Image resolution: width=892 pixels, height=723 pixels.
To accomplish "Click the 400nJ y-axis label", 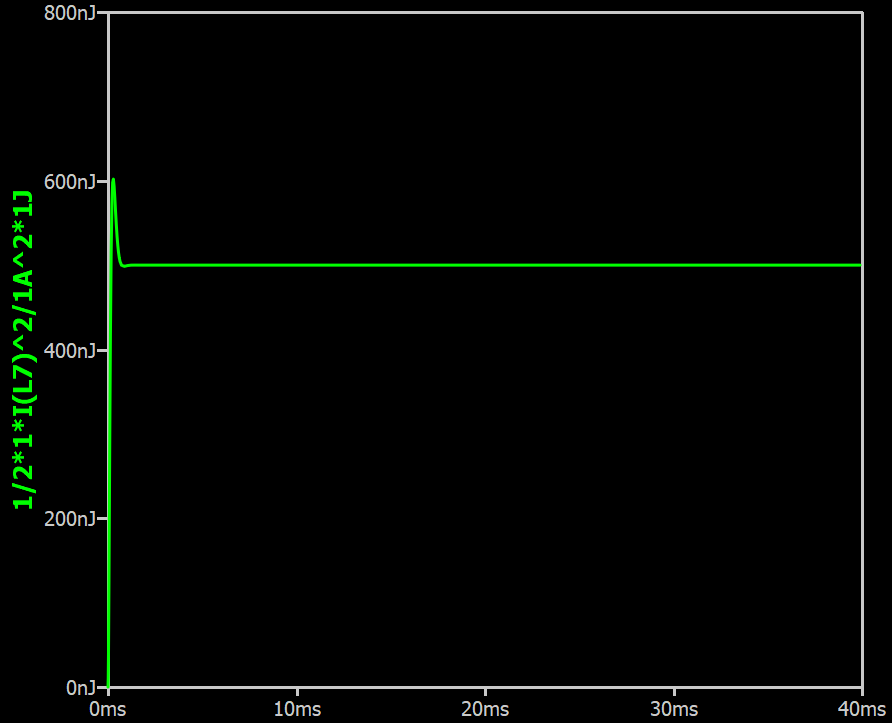I will click(70, 350).
